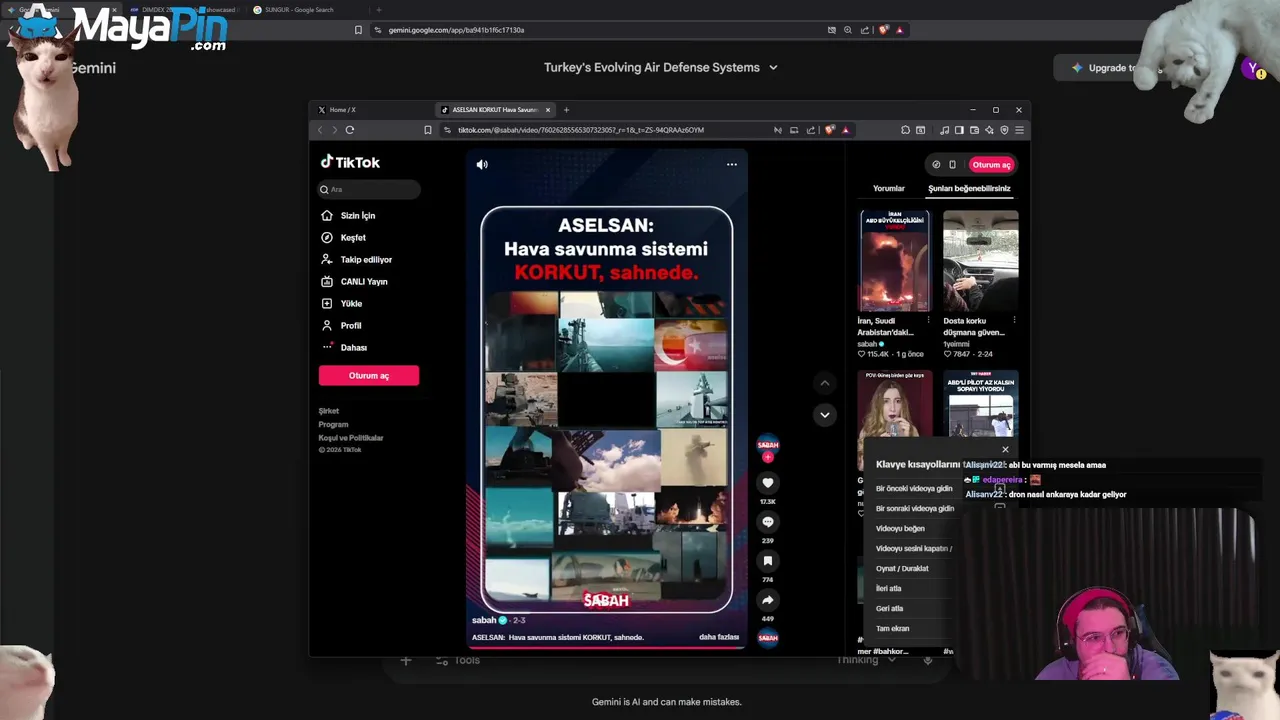Switch to Şunları beğenebilirsiniz tab
The width and height of the screenshot is (1280, 720).
pyautogui.click(x=969, y=188)
